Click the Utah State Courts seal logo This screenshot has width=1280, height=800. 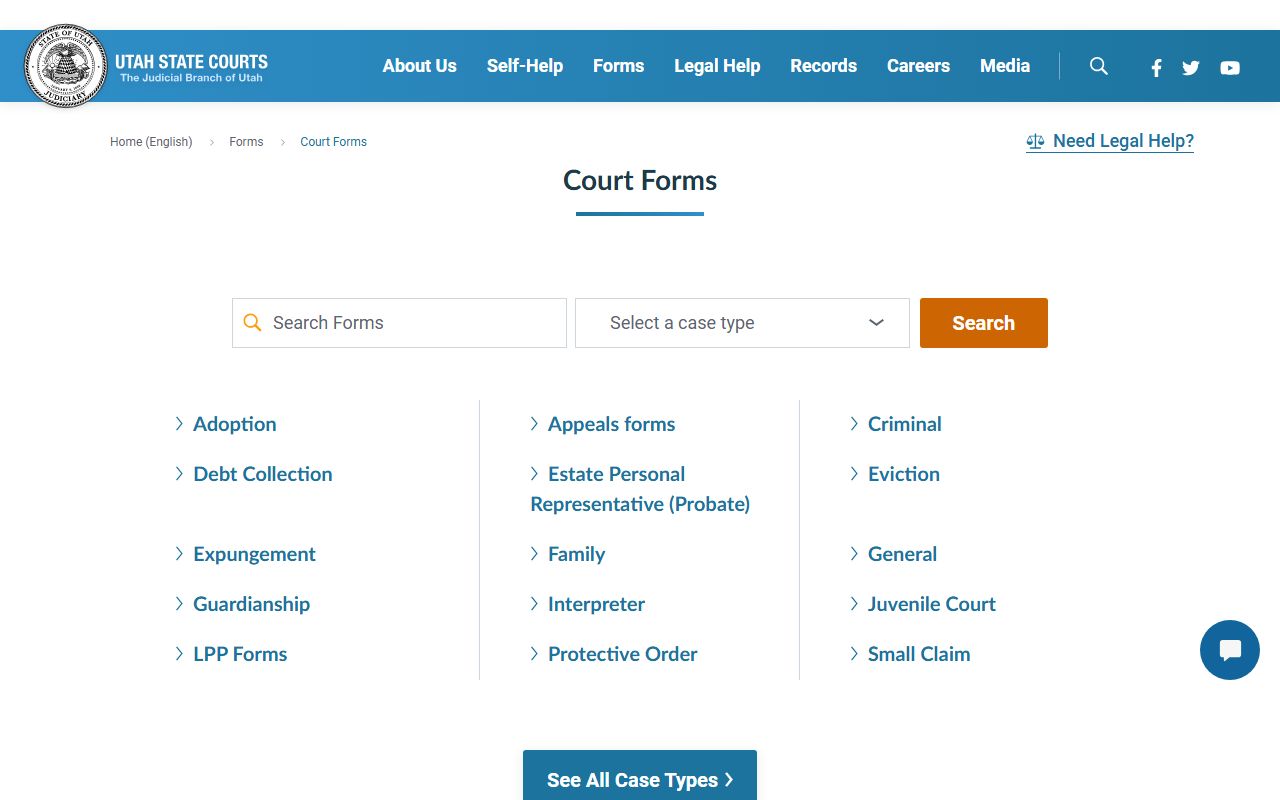(x=66, y=66)
